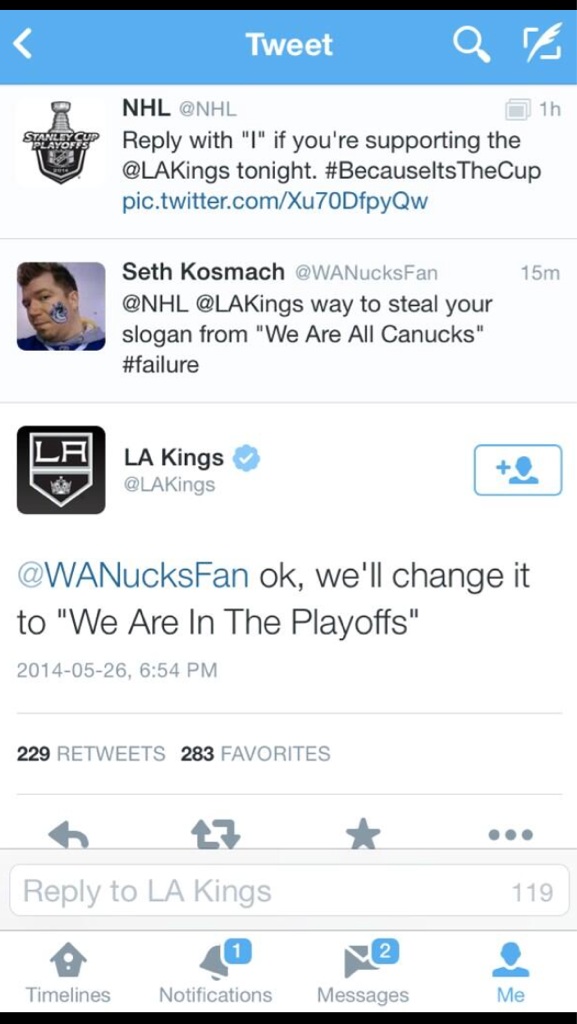
Task: Retweet the LA Kings tweet
Action: [215, 834]
